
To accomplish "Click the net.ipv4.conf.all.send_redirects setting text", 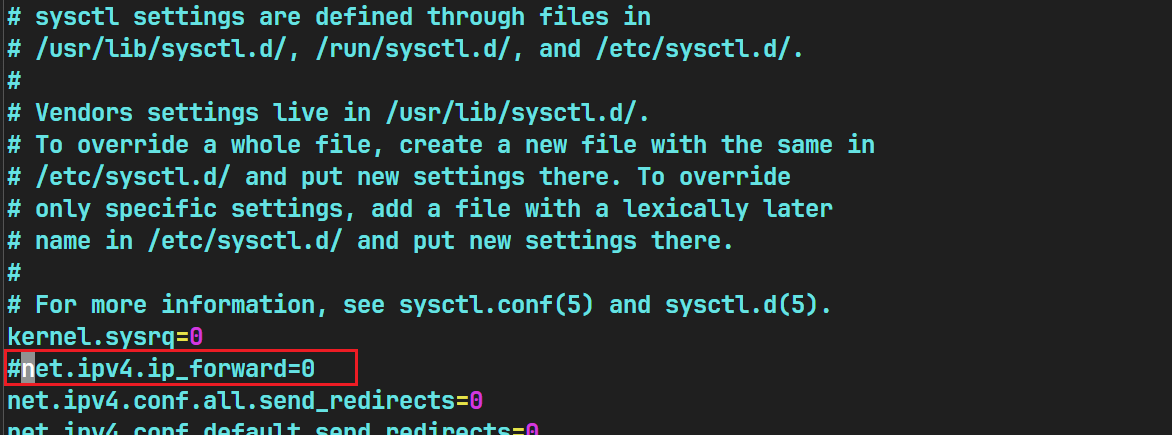I will [230, 401].
